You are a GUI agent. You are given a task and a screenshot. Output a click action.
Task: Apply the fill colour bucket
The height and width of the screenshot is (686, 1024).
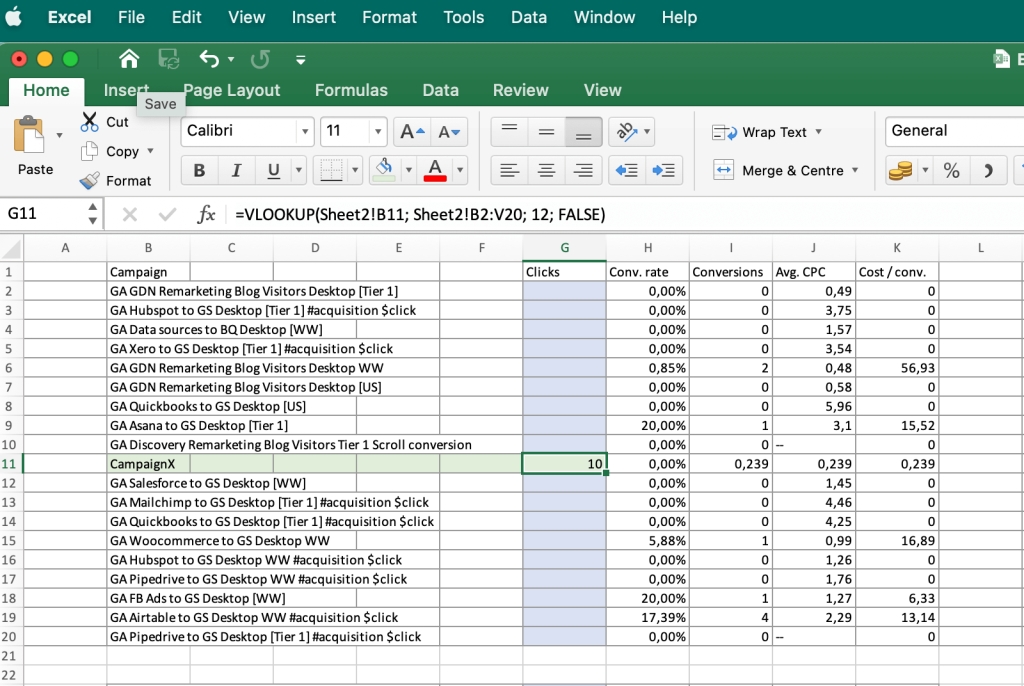coord(385,171)
